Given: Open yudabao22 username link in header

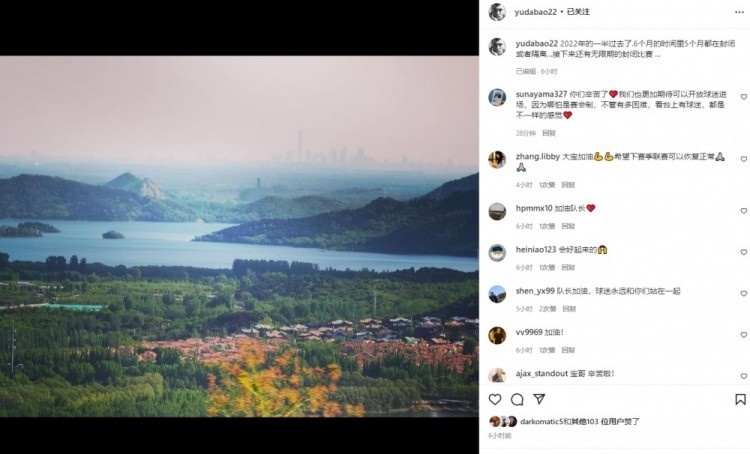Looking at the screenshot, I should coord(536,12).
